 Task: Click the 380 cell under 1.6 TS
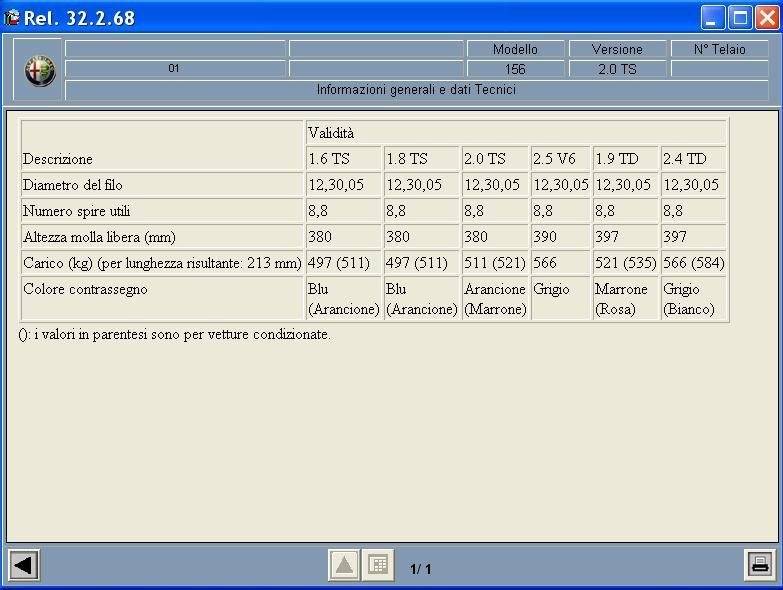pos(344,237)
